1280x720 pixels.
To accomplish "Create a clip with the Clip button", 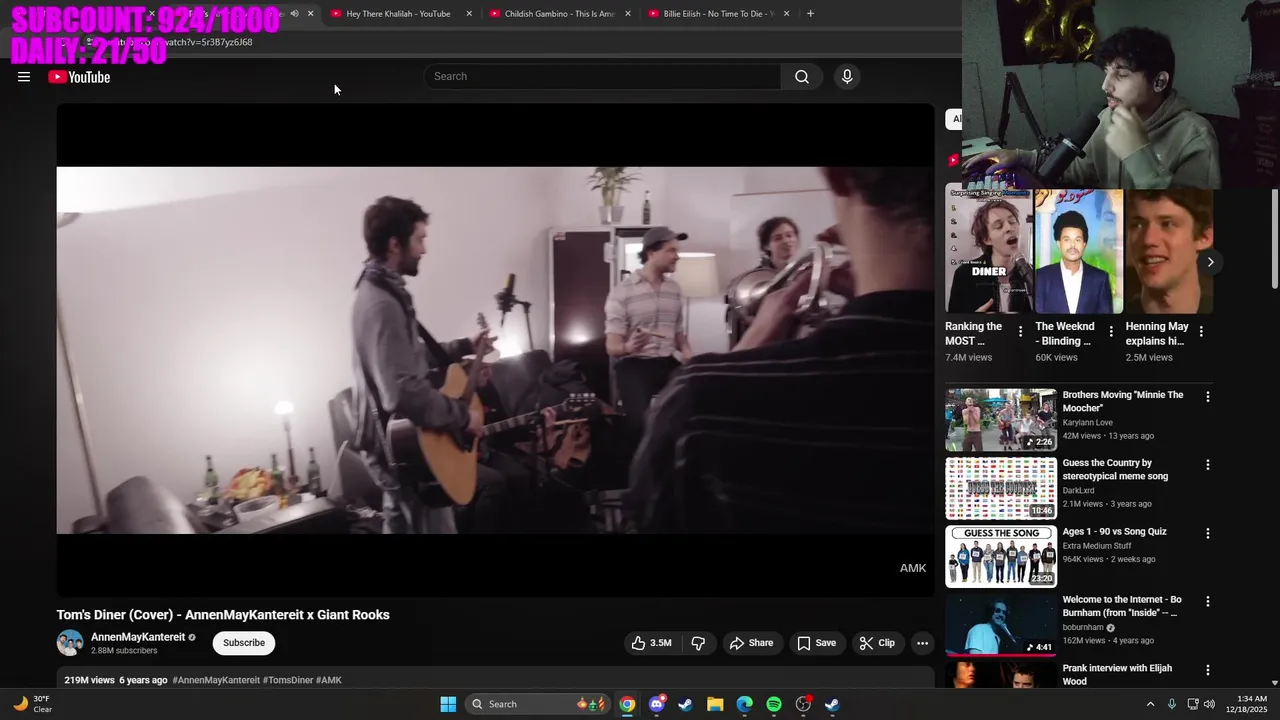I will [x=877, y=643].
